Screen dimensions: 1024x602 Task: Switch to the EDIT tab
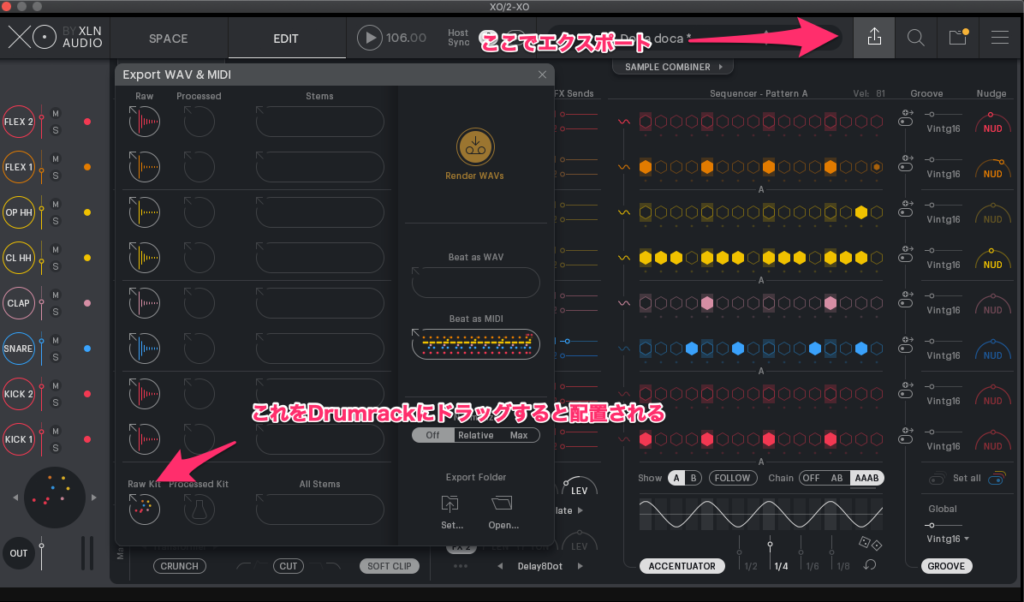coord(286,39)
